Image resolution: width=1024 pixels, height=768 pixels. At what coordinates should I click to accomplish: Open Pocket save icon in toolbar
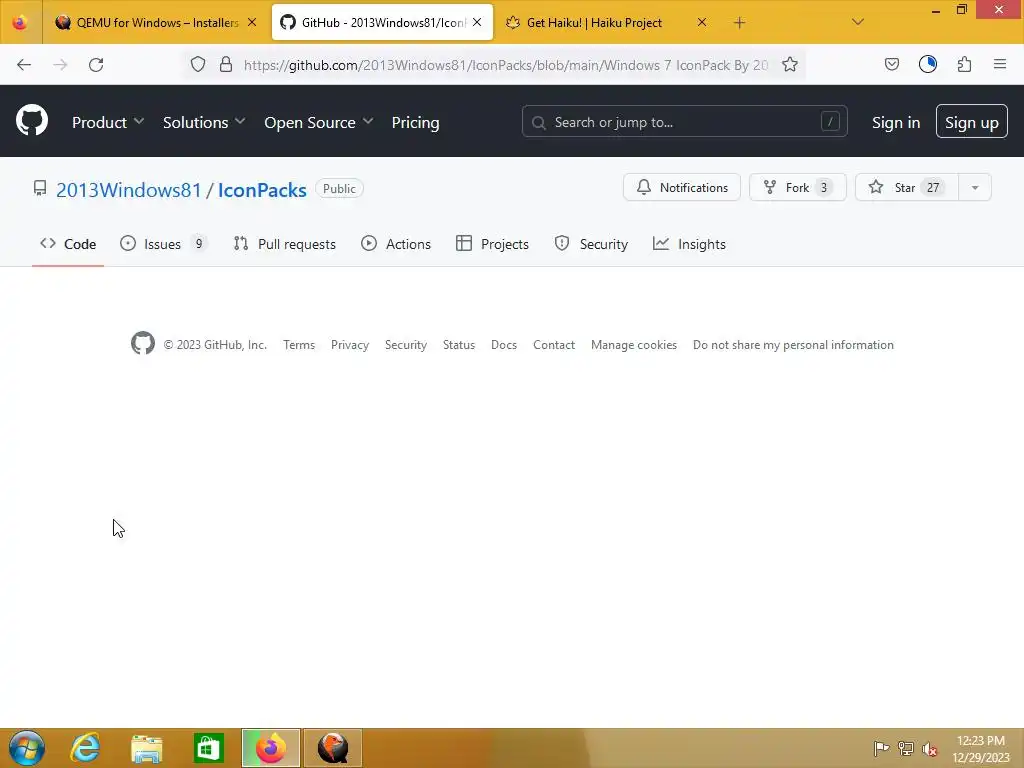[x=891, y=64]
